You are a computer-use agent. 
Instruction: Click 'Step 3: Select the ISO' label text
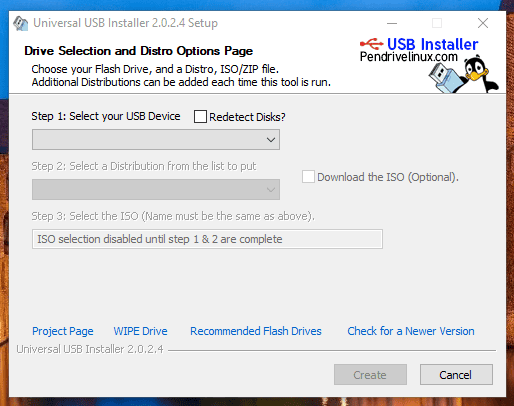[173, 216]
